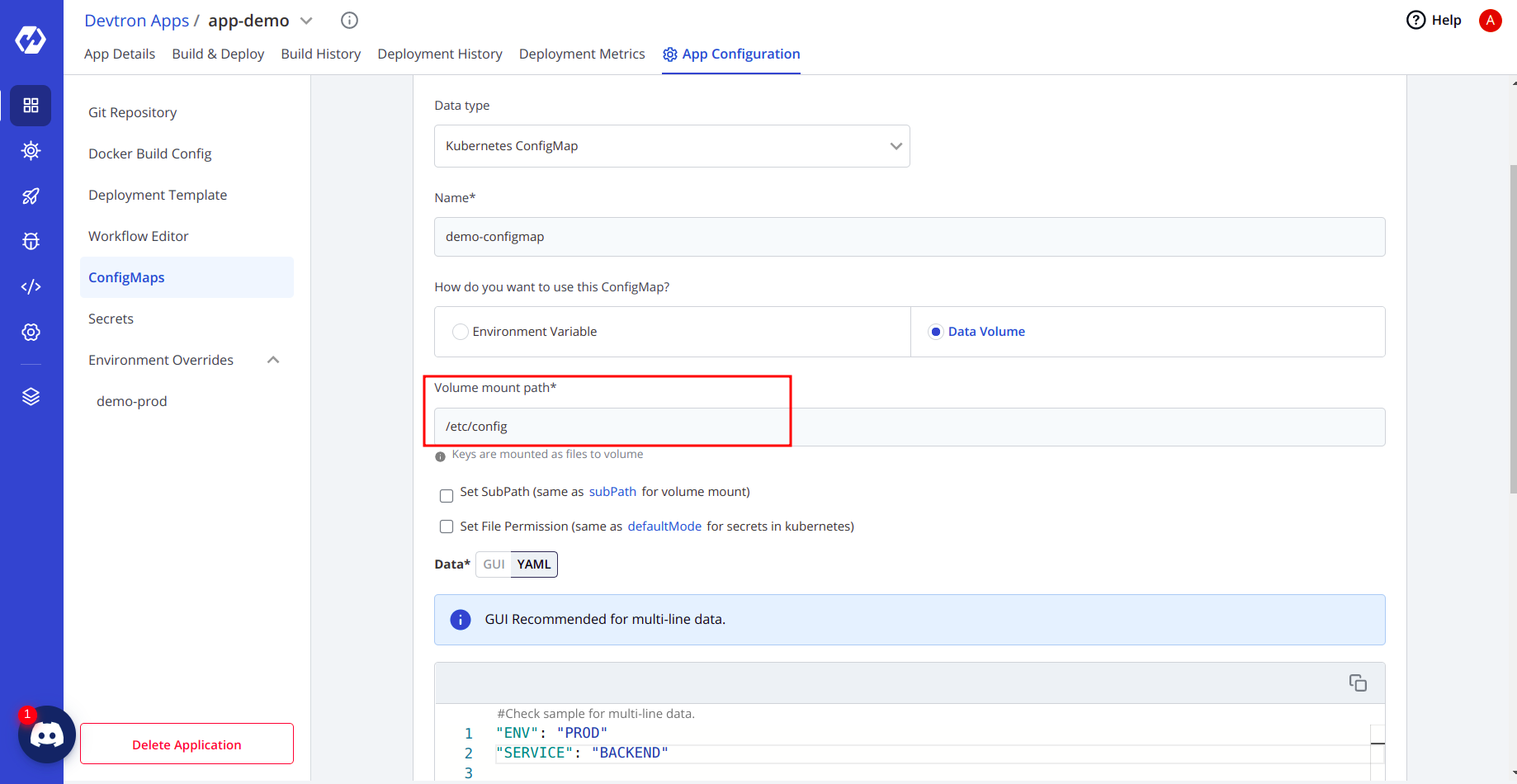1517x784 pixels.
Task: Open the defaultMode documentation link
Action: point(664,527)
